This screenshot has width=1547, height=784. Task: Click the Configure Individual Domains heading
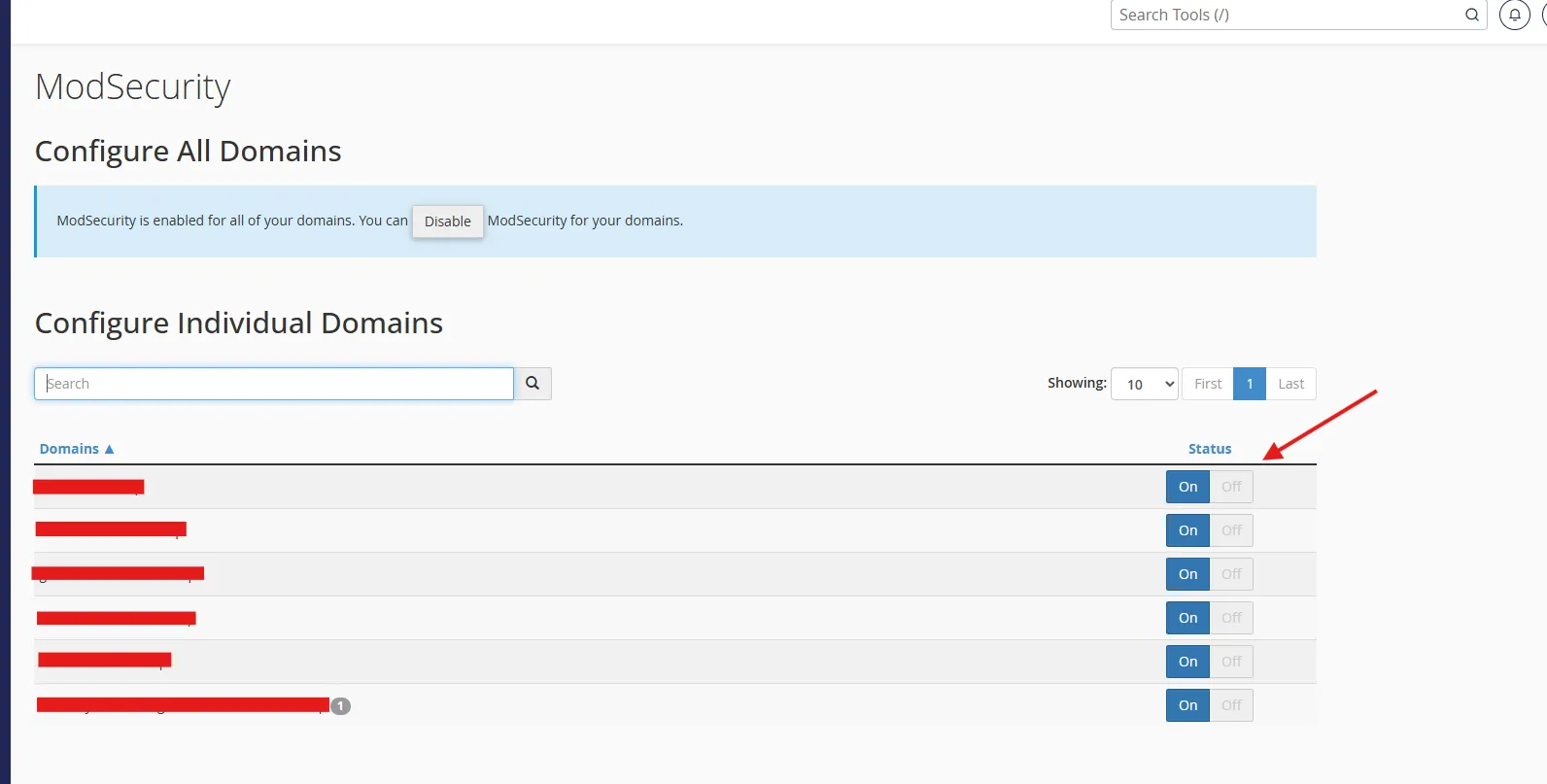[239, 324]
